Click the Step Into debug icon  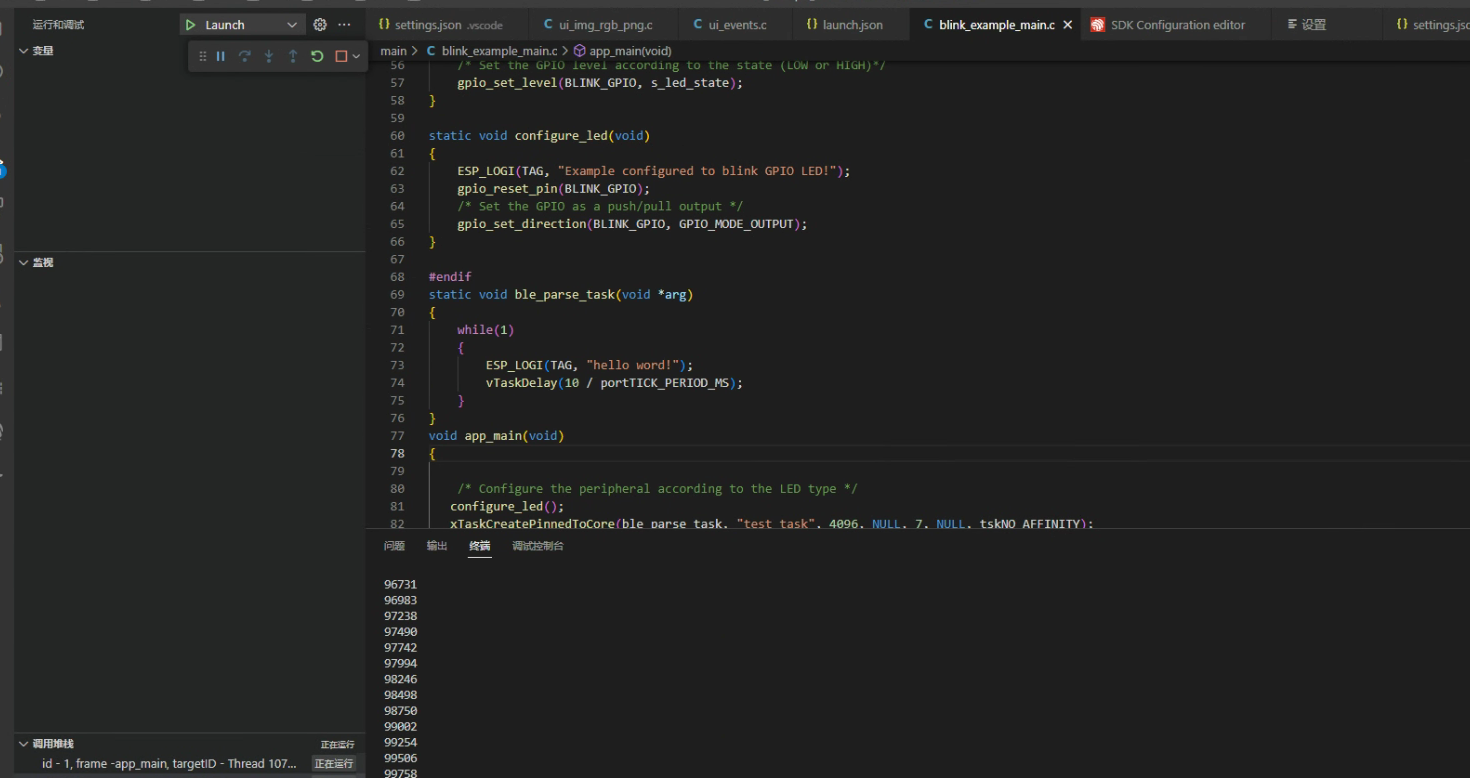coord(269,57)
